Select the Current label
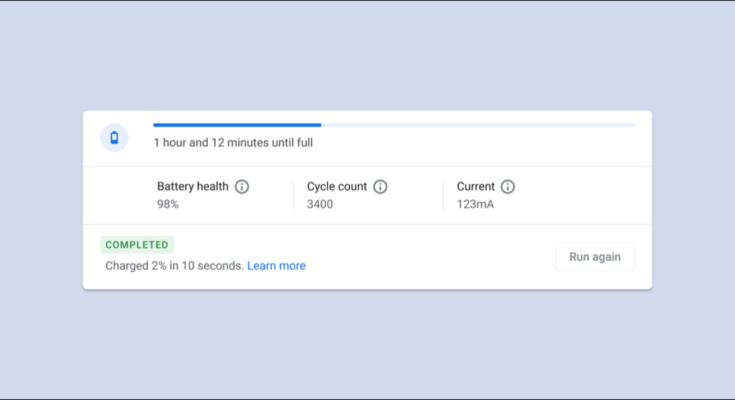The width and height of the screenshot is (735, 400). point(476,187)
